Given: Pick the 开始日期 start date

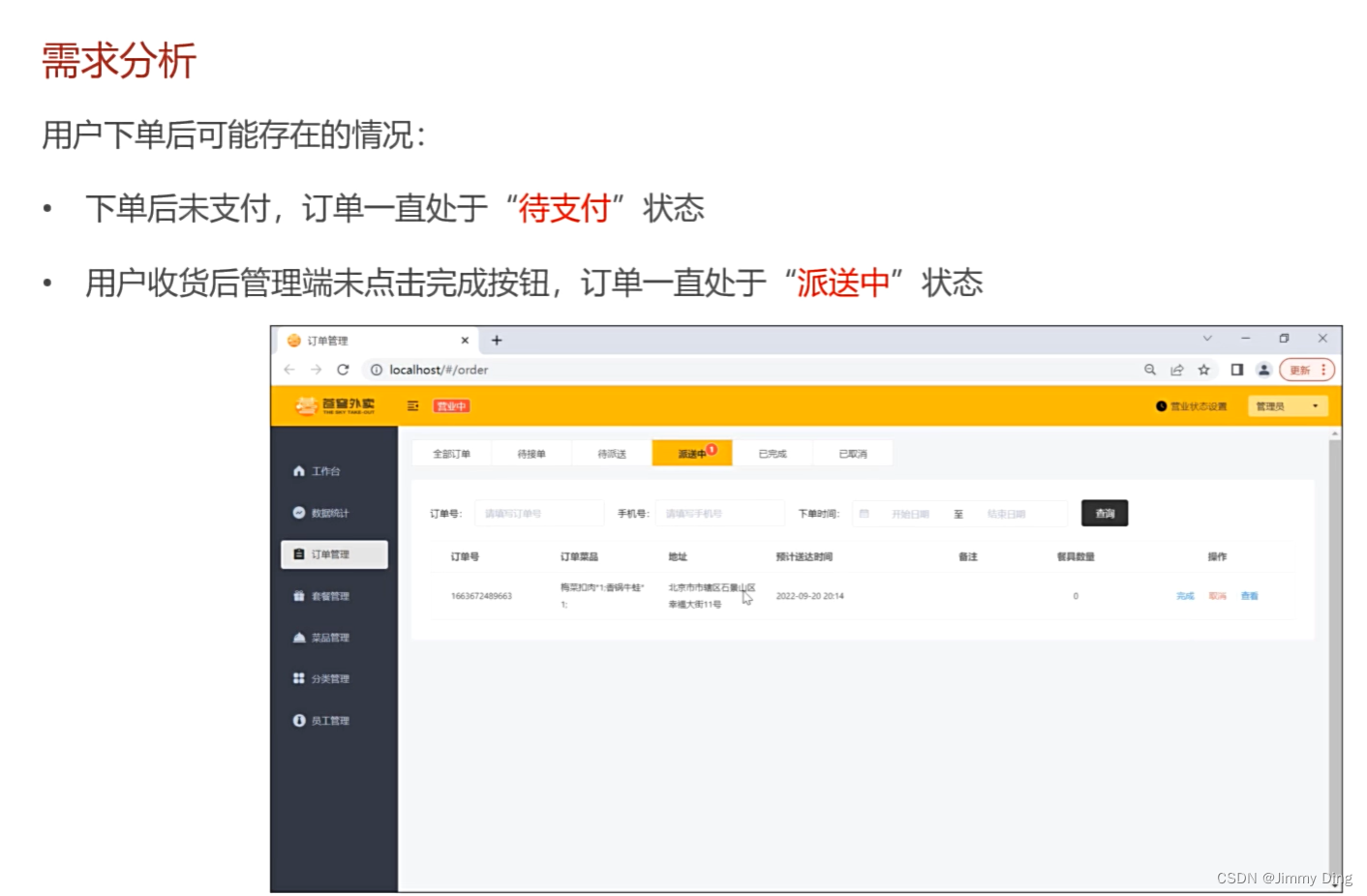Looking at the screenshot, I should coord(910,514).
